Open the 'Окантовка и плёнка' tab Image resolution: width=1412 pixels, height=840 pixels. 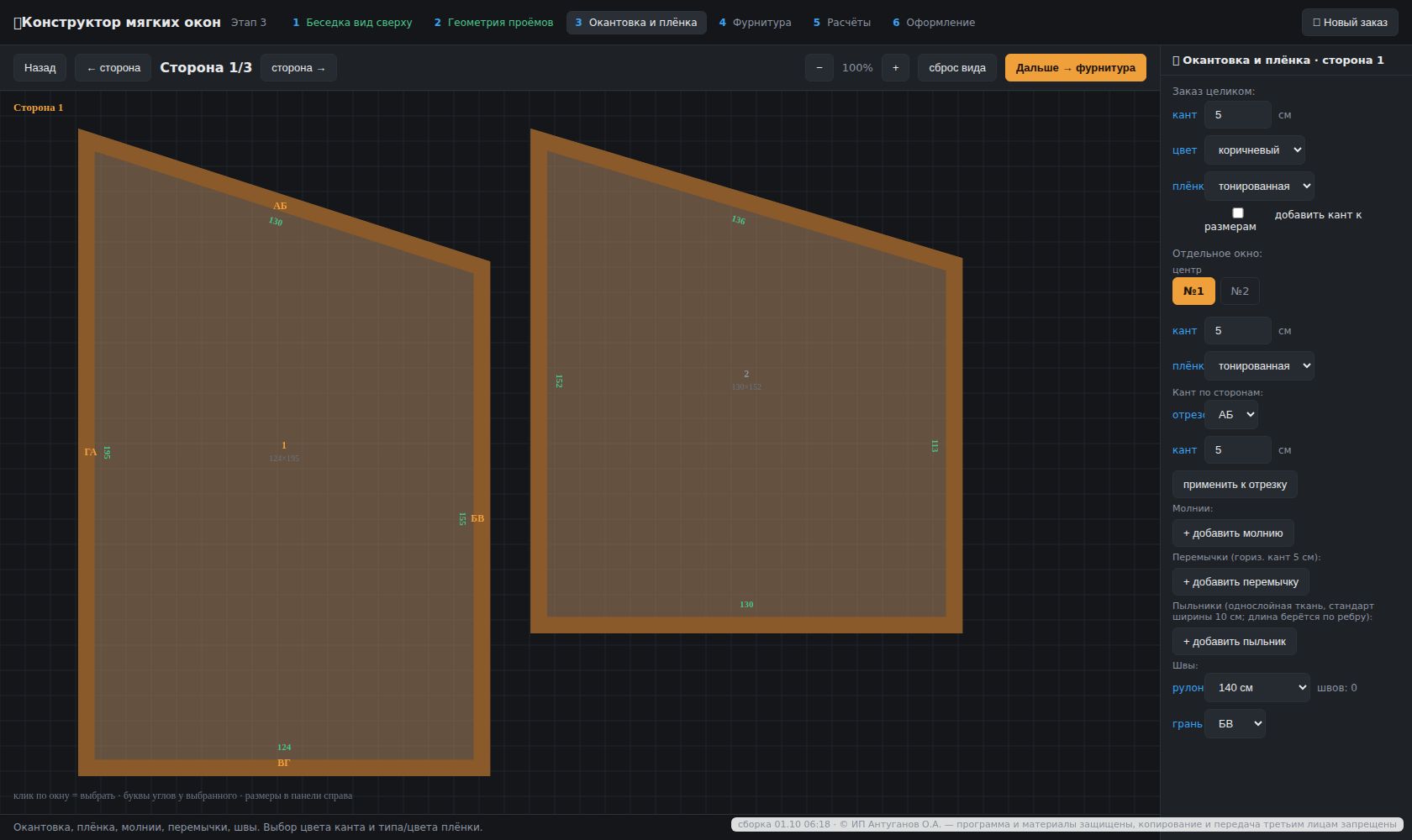point(636,23)
